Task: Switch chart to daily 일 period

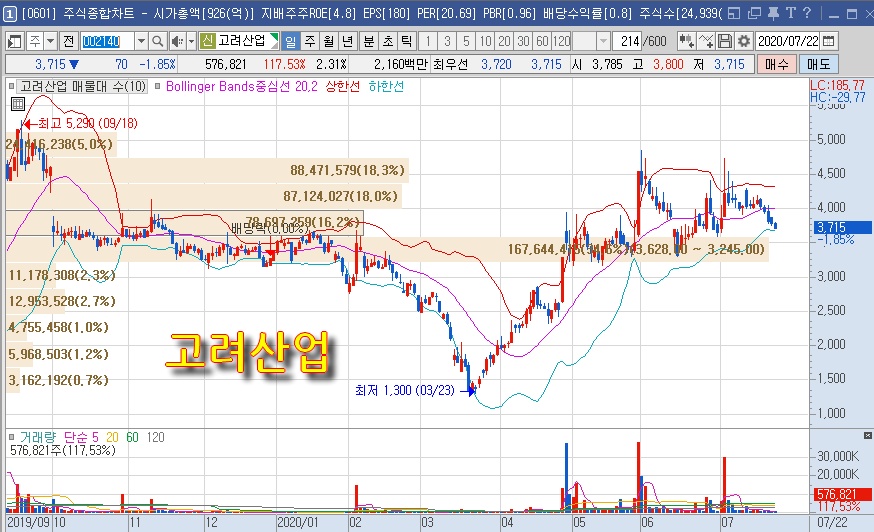Action: (291, 41)
